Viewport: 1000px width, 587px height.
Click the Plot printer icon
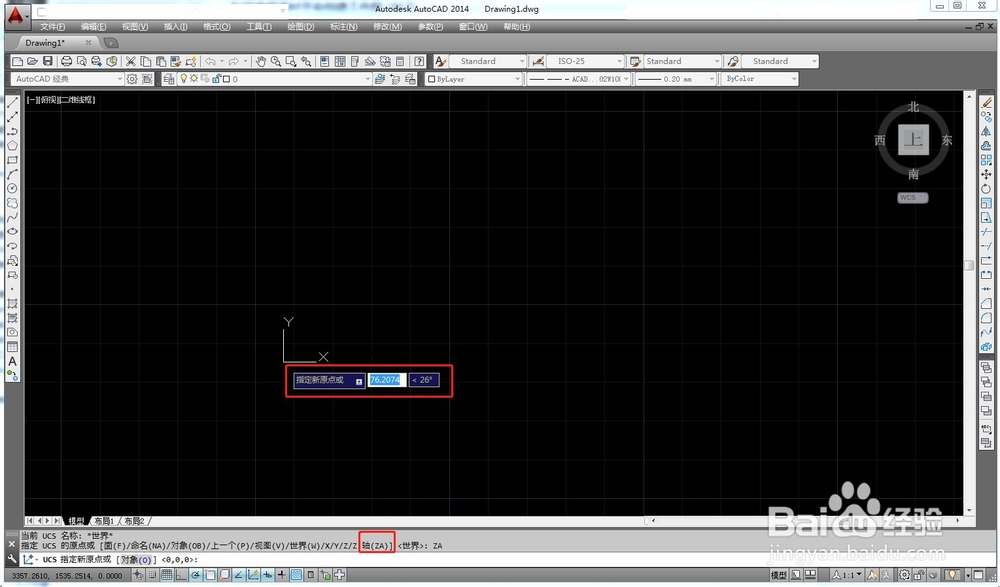coord(66,61)
